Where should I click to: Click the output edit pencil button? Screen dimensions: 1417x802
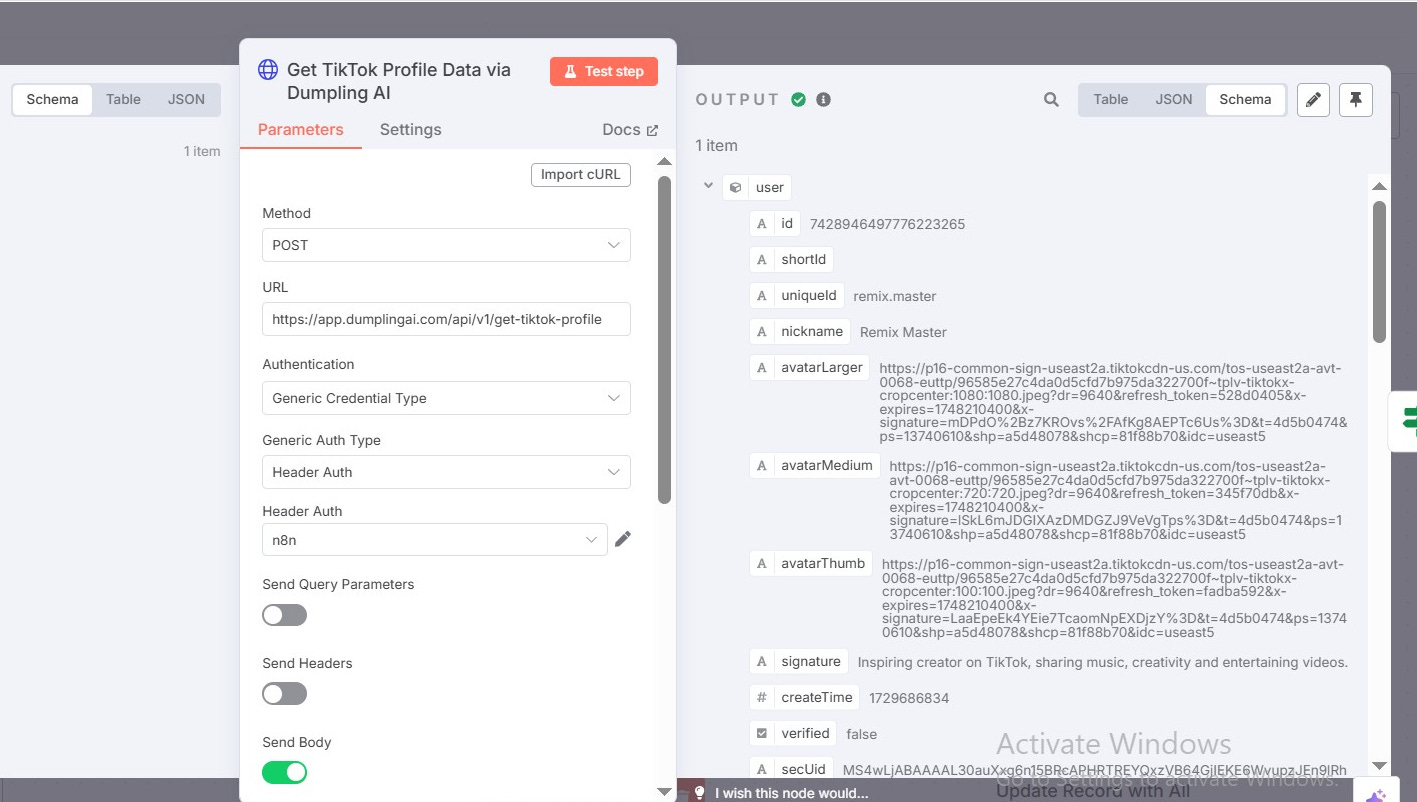point(1313,99)
